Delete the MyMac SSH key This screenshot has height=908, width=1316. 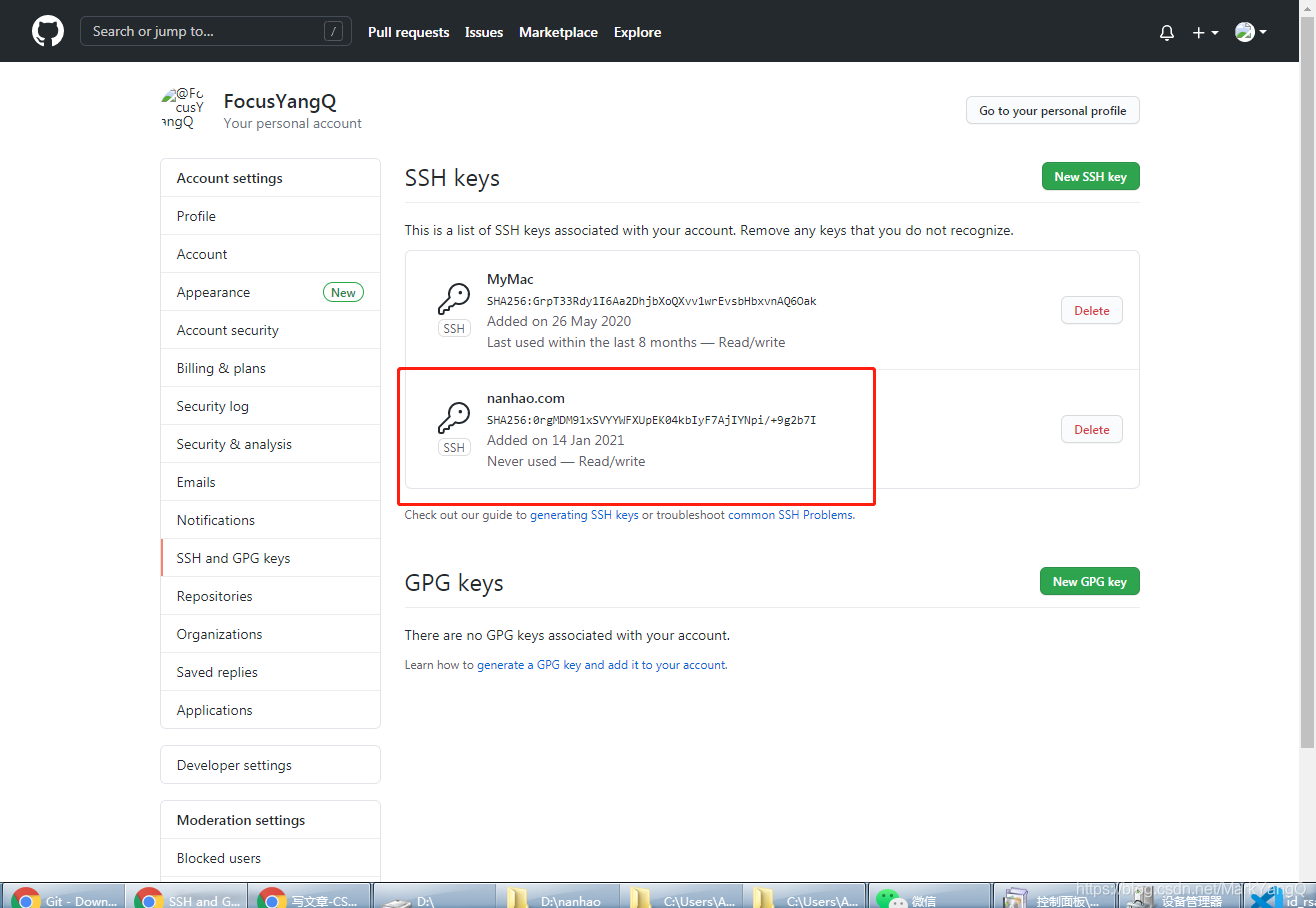point(1091,311)
